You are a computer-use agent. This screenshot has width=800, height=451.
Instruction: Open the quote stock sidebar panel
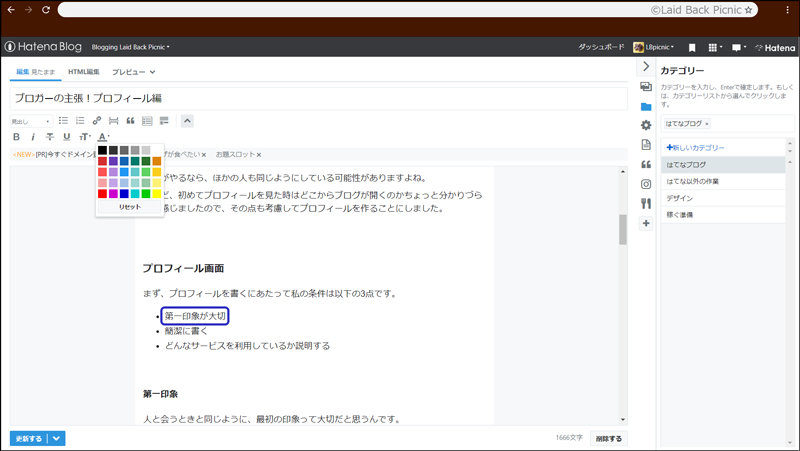[646, 164]
